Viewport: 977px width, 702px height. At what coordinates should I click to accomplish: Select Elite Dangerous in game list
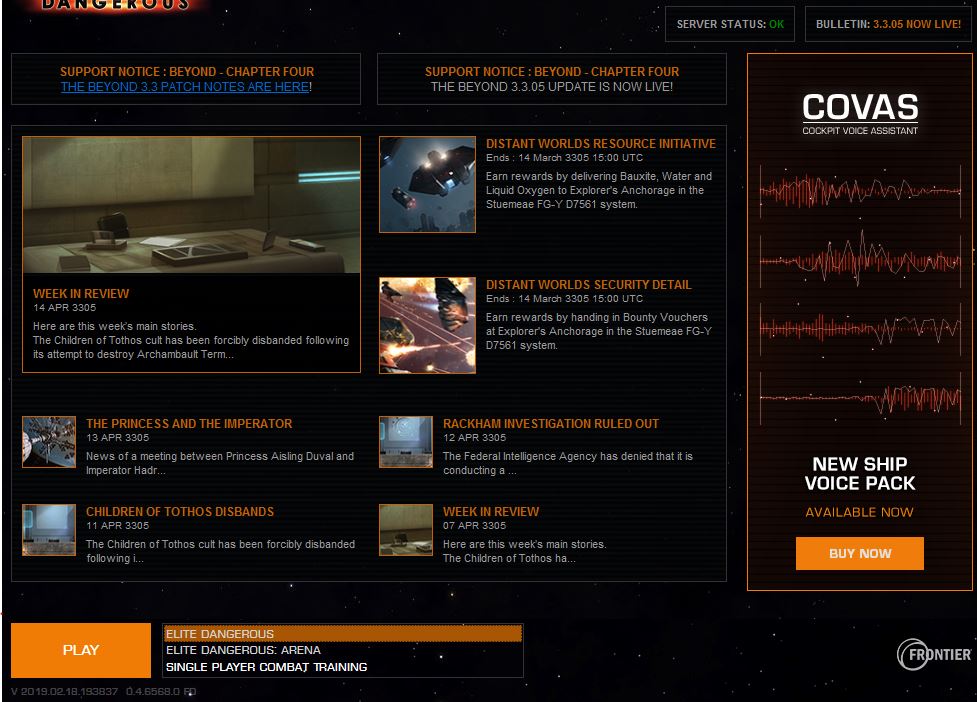tap(343, 633)
